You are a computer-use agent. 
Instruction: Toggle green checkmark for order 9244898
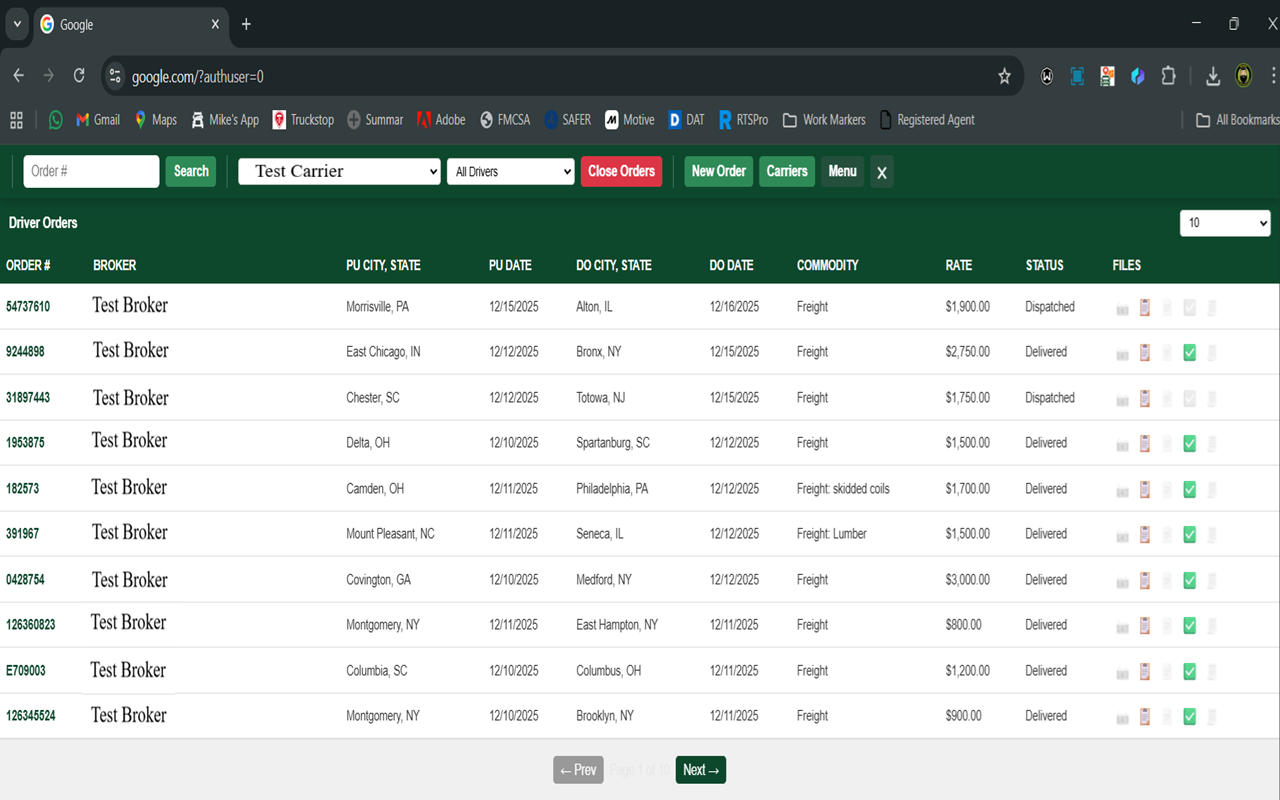(1189, 352)
